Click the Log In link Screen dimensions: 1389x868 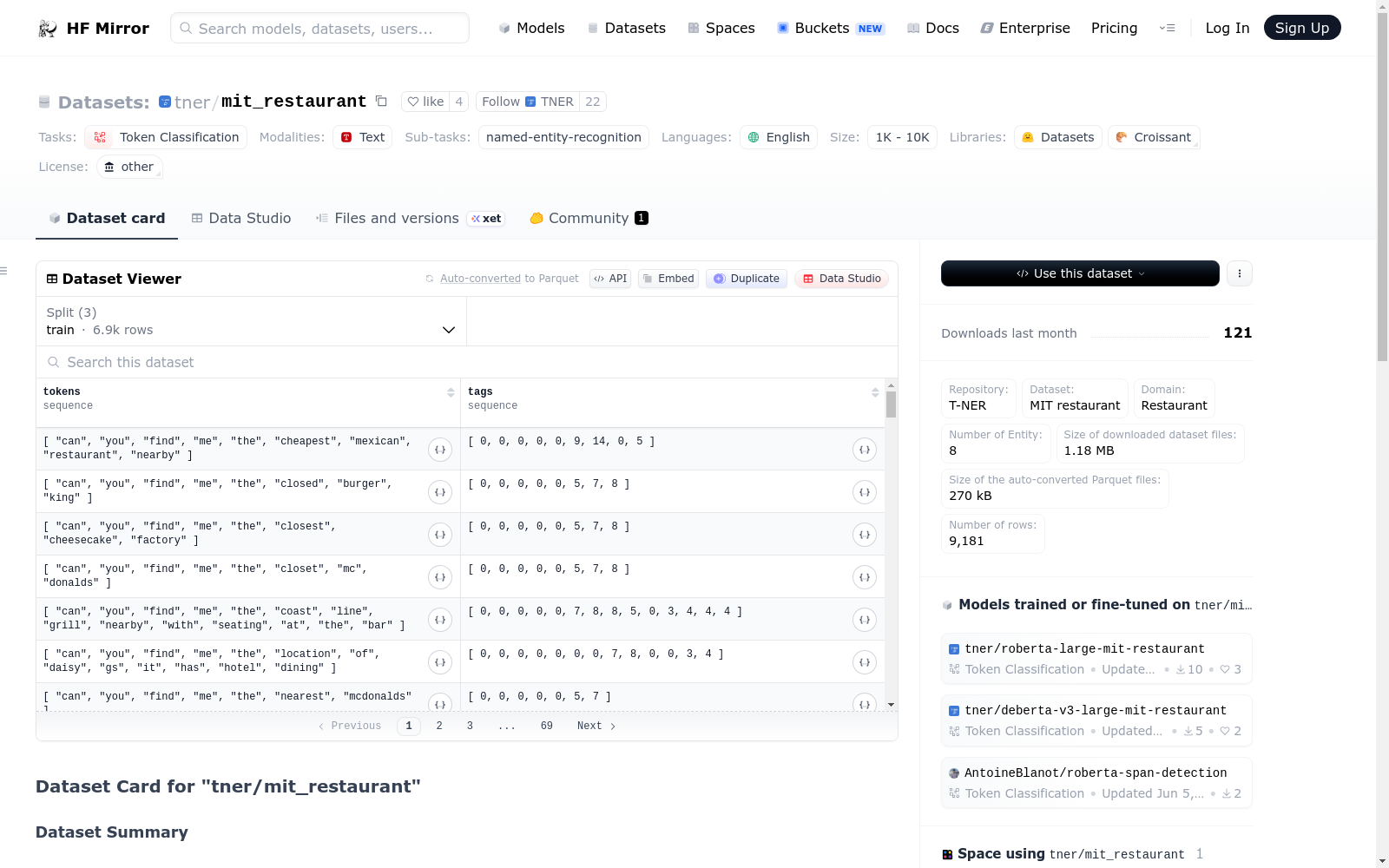point(1228,28)
